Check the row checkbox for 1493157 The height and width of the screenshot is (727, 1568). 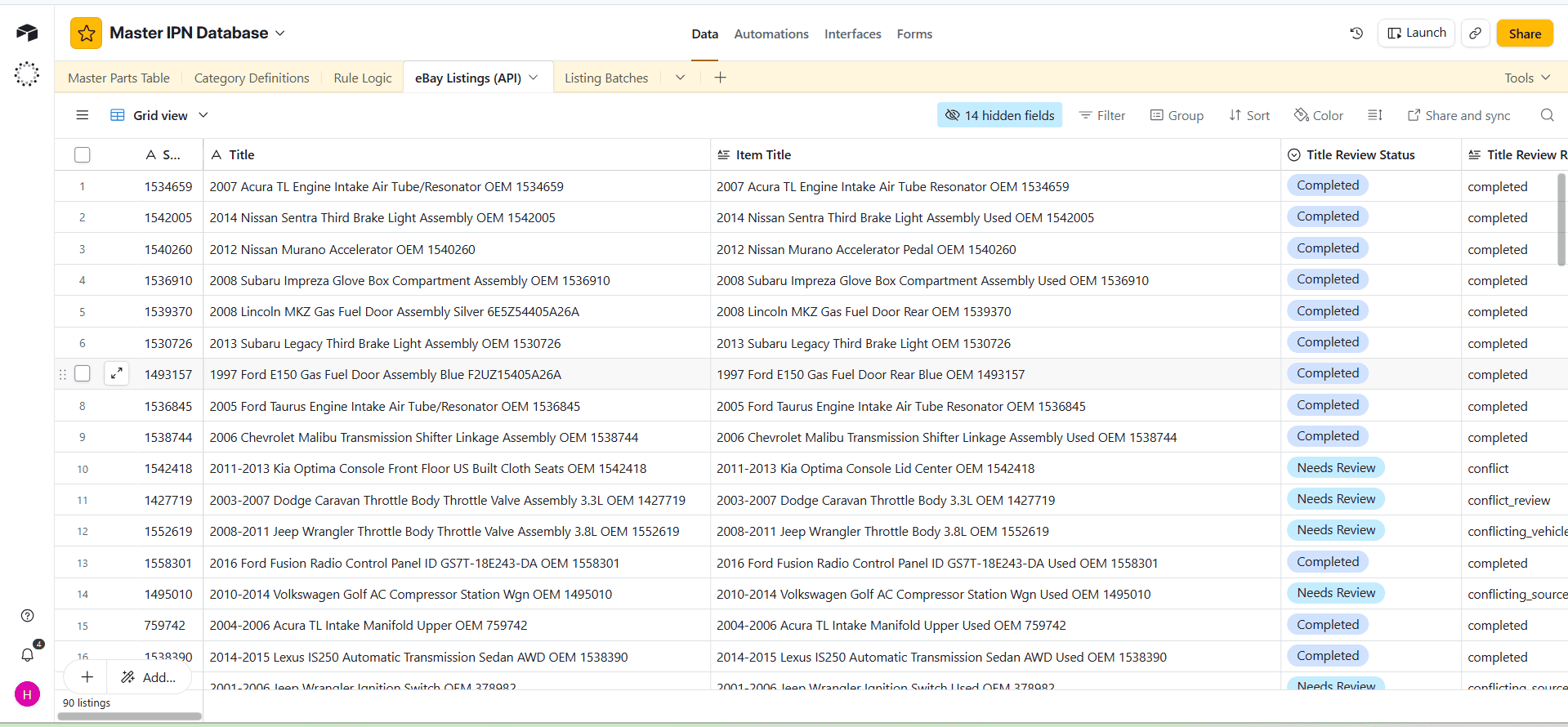click(83, 373)
